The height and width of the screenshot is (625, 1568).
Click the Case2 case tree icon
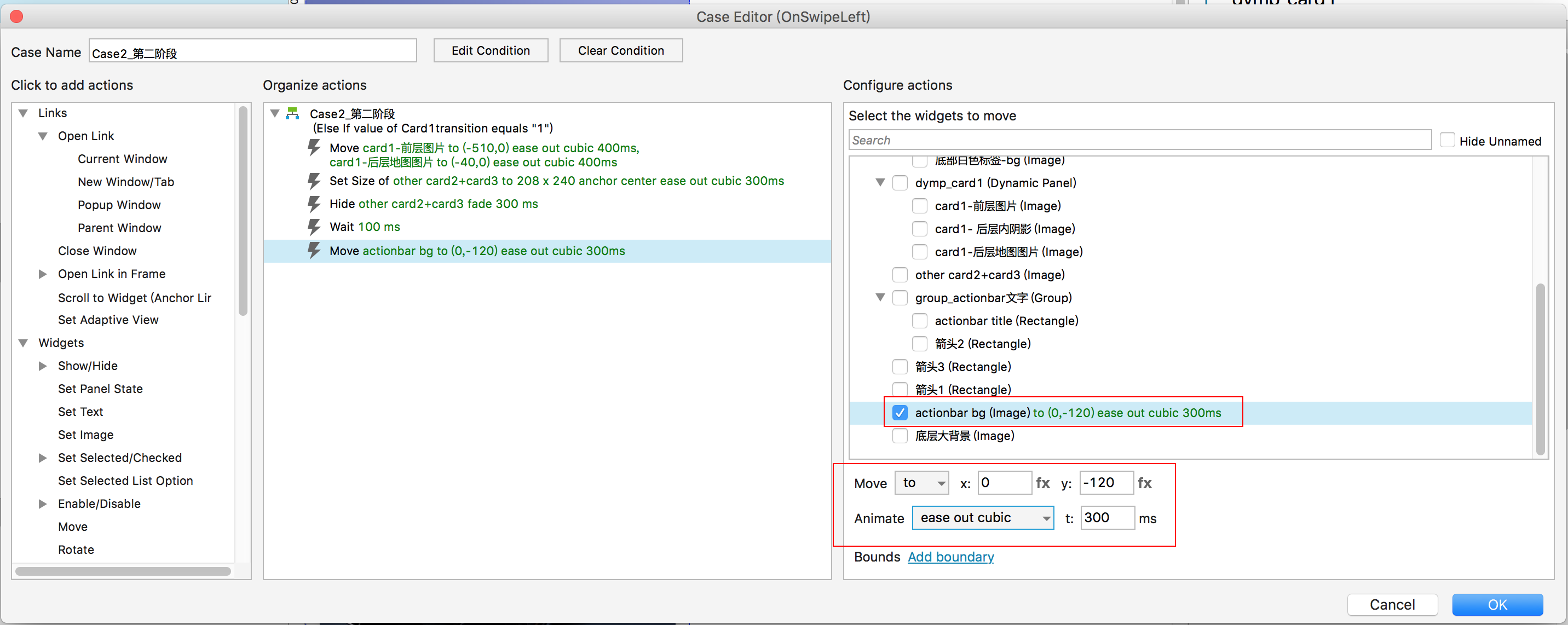pos(292,114)
